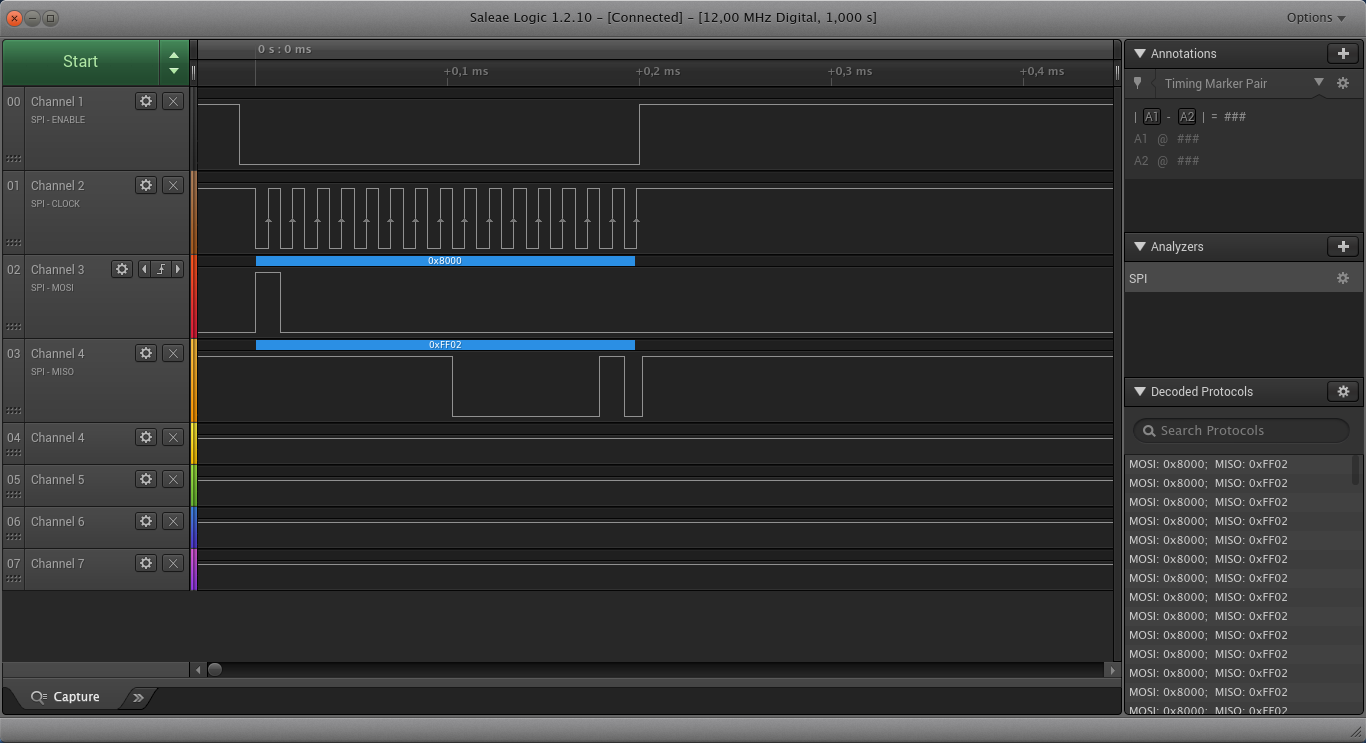Click the +0,1 ms timeline marker
The width and height of the screenshot is (1366, 743).
[x=466, y=71]
